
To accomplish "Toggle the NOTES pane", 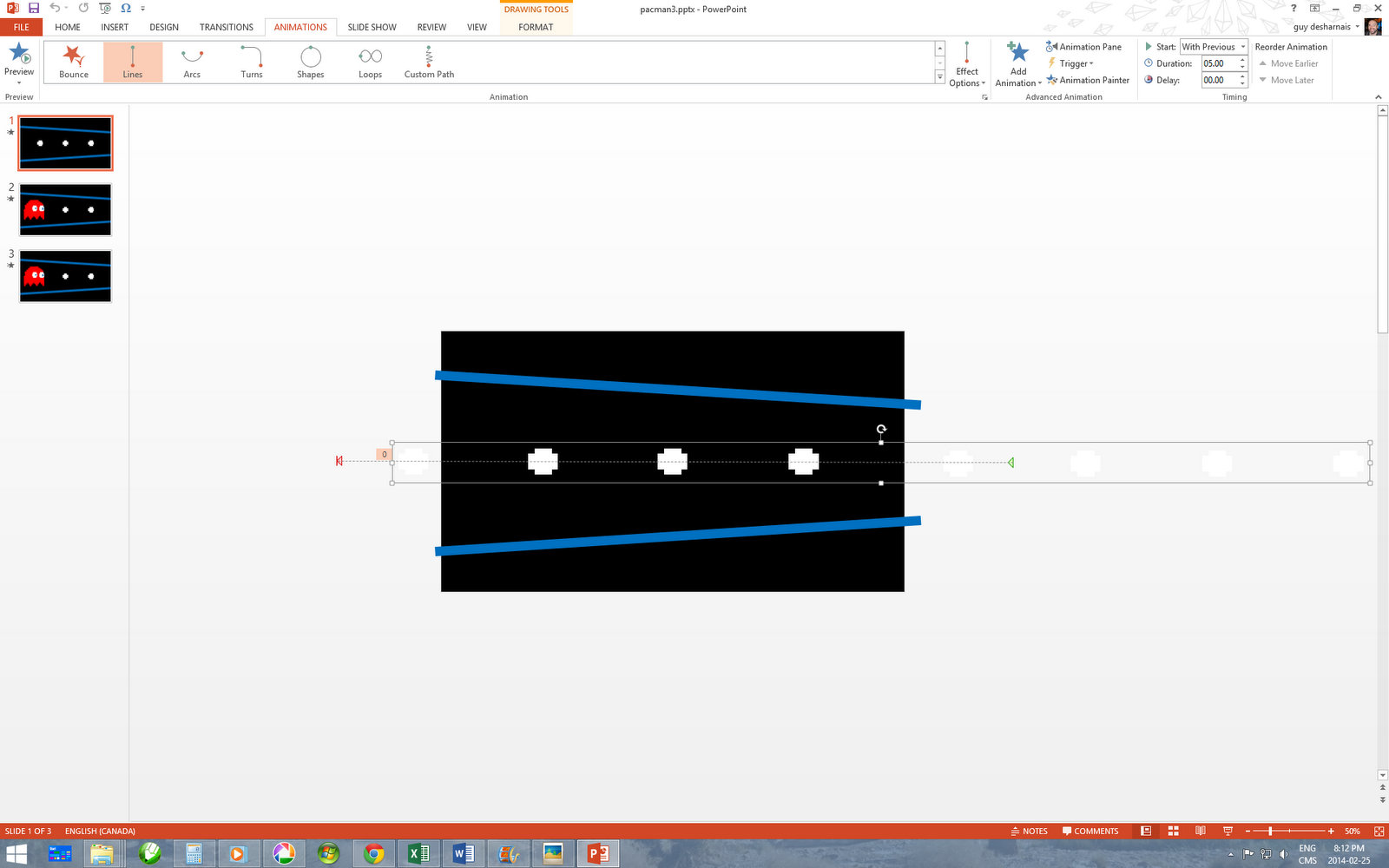I will tap(1029, 831).
